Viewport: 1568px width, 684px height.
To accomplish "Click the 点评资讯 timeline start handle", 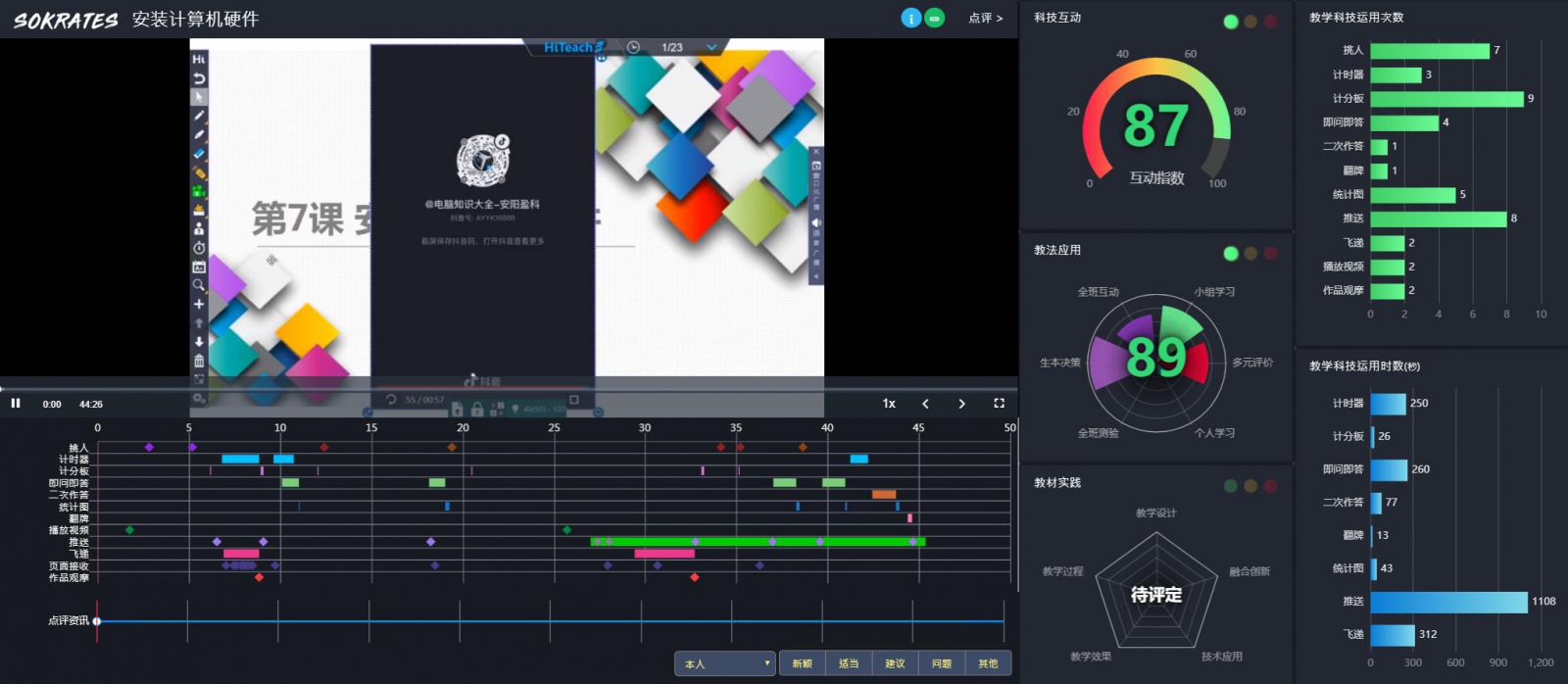I will (x=97, y=621).
